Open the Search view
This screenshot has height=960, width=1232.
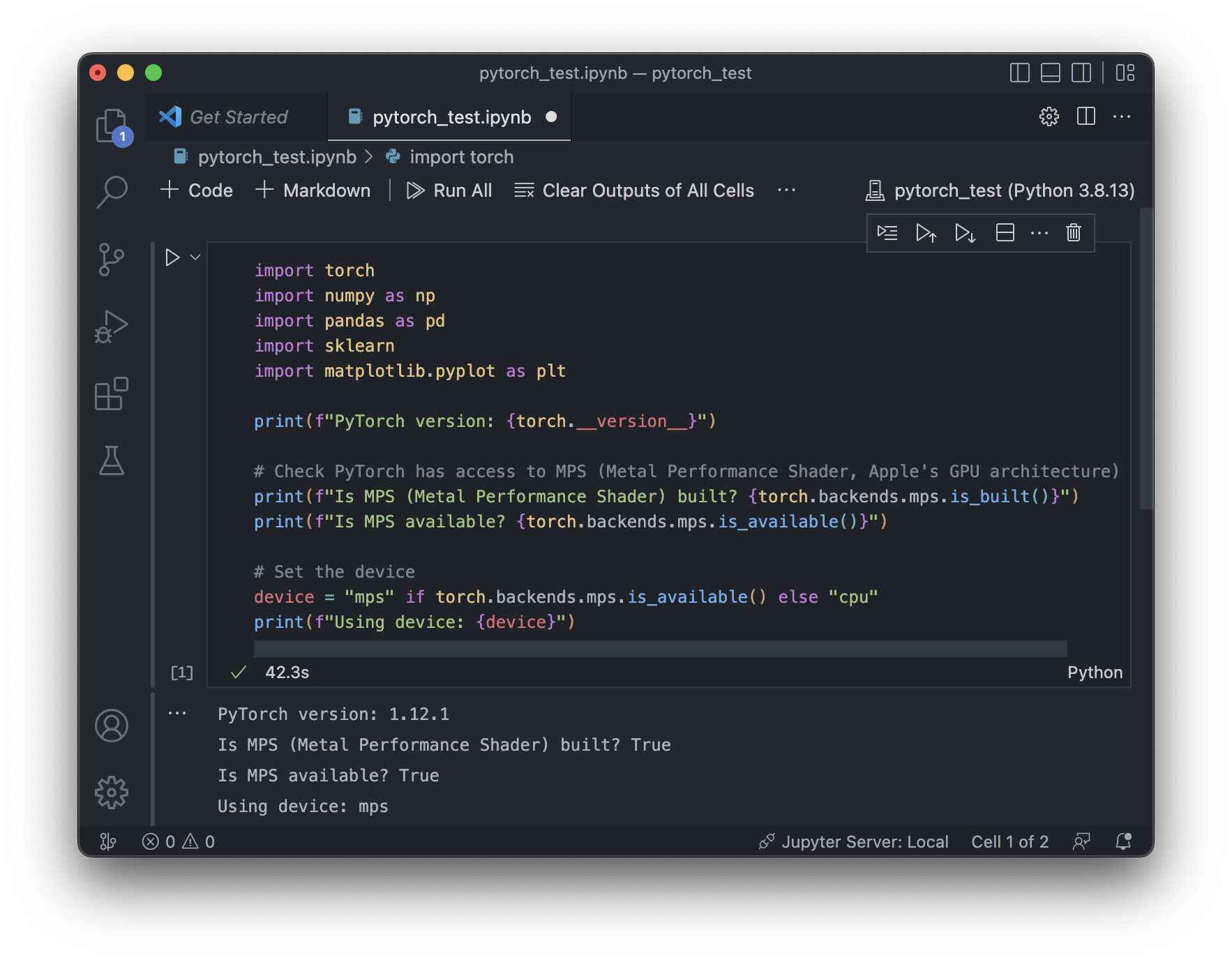pos(112,192)
